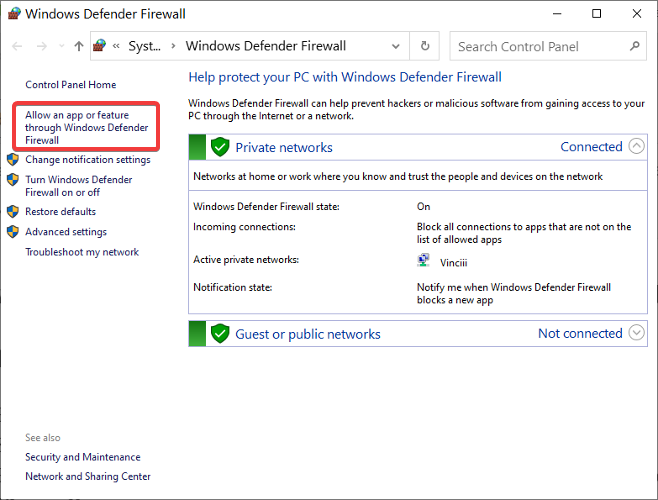The height and width of the screenshot is (500, 658).
Task: Go back with the Back arrow
Action: tap(17, 46)
